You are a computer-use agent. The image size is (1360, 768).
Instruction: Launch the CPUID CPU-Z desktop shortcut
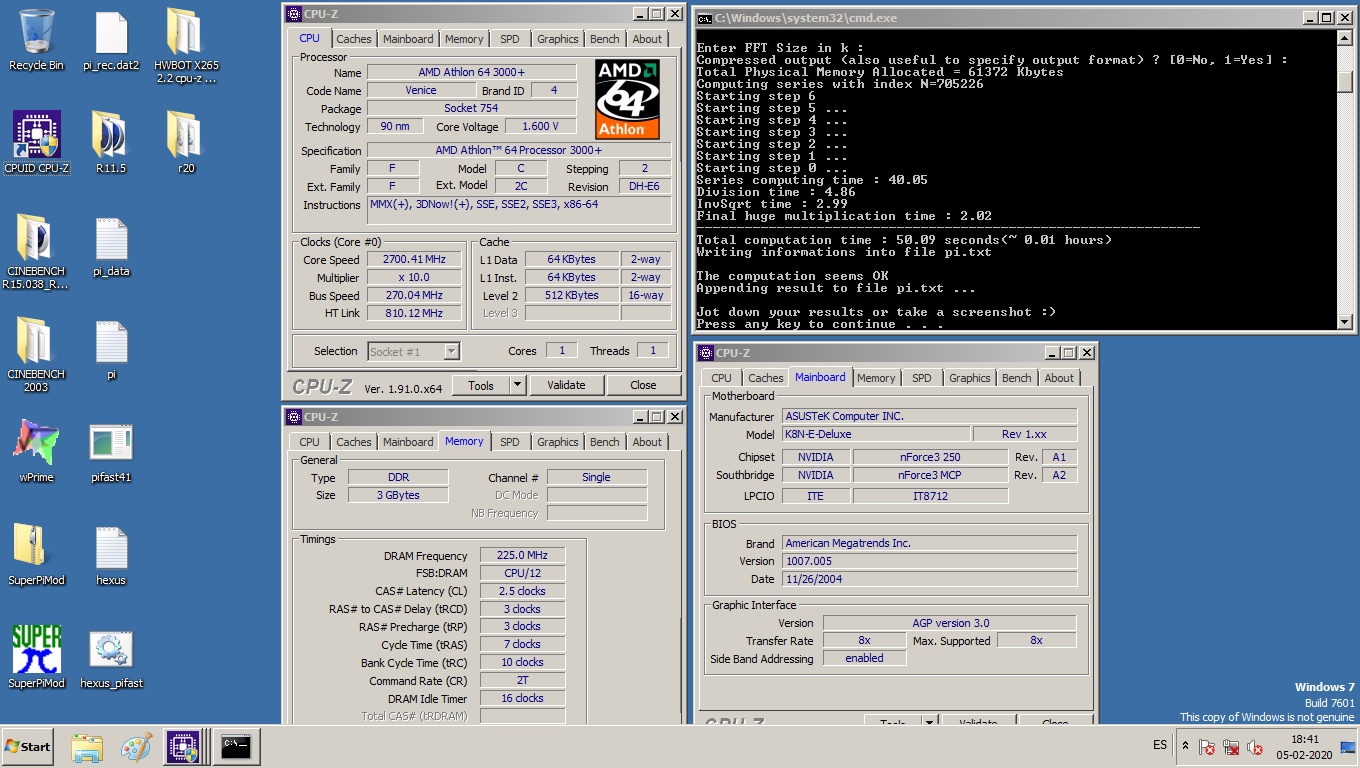pos(36,143)
